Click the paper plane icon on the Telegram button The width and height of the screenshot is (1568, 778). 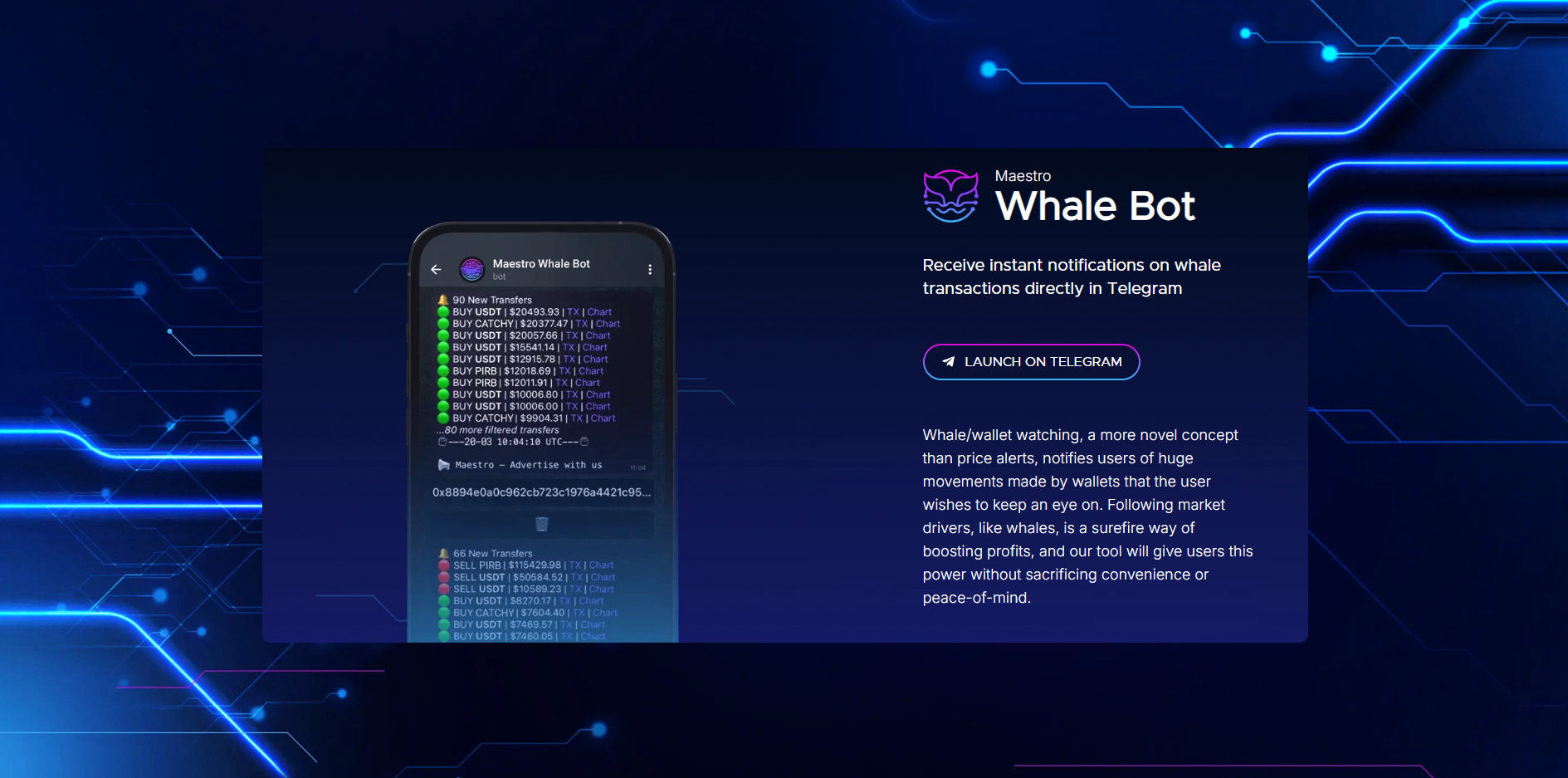[947, 361]
